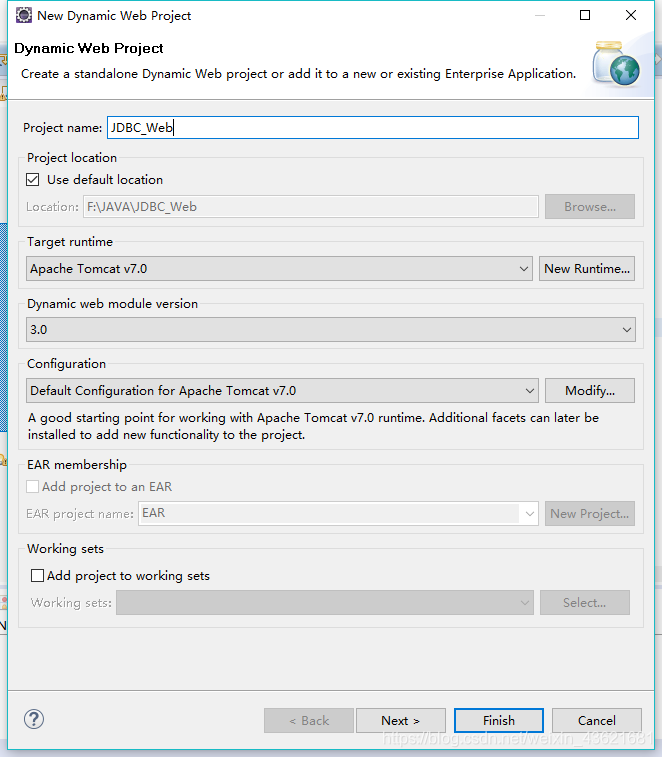Click the EAR membership group label

(x=77, y=464)
